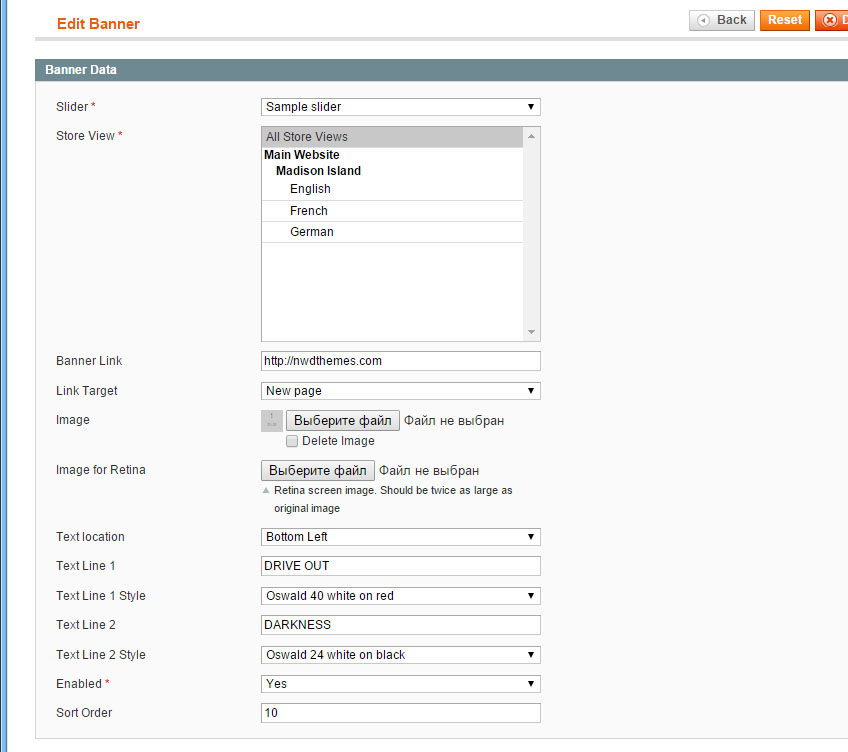Click the red delete circle-X icon
Image resolution: width=848 pixels, height=752 pixels.
(x=830, y=21)
